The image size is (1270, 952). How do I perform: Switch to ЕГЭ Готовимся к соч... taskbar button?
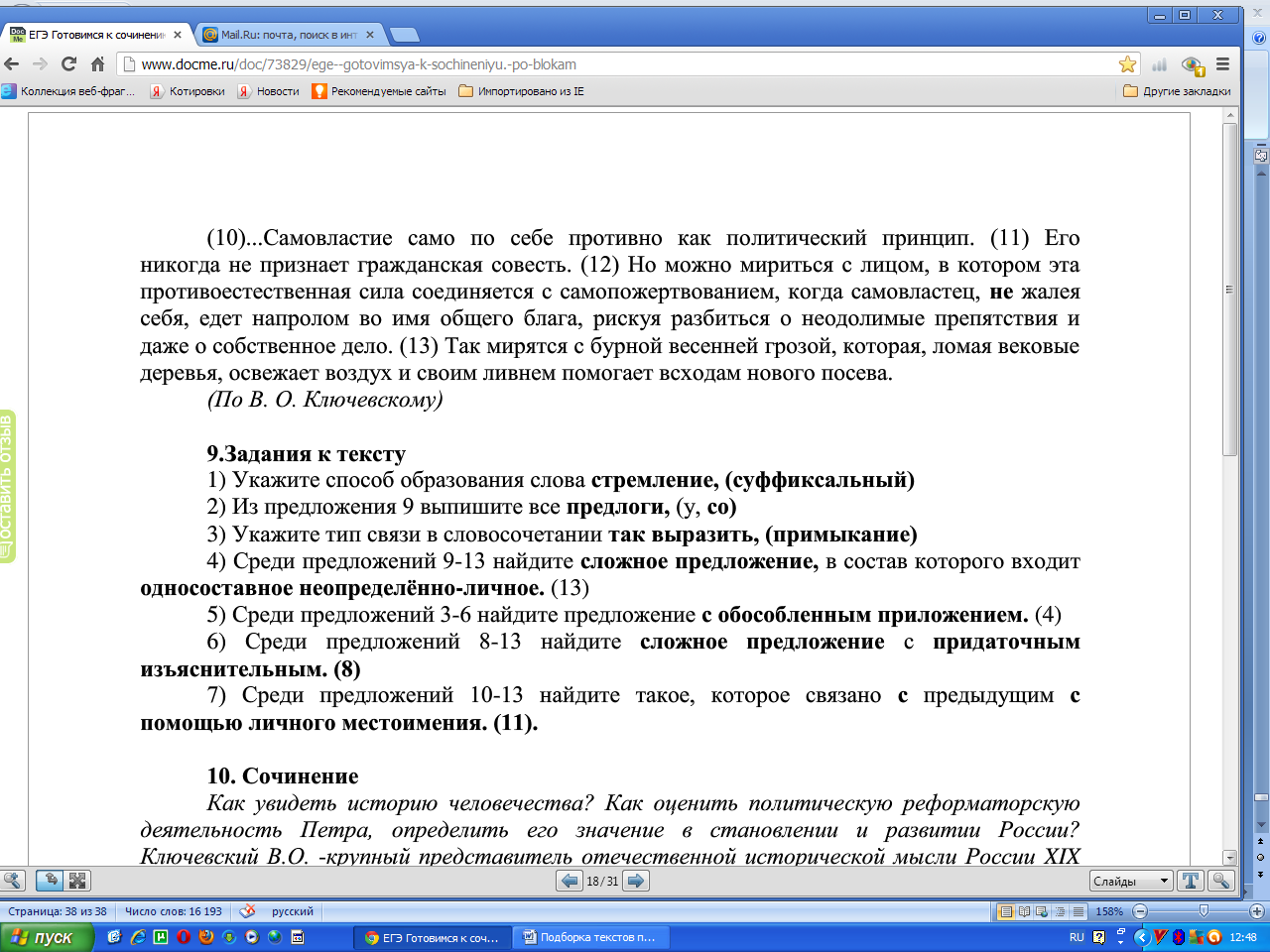click(433, 937)
